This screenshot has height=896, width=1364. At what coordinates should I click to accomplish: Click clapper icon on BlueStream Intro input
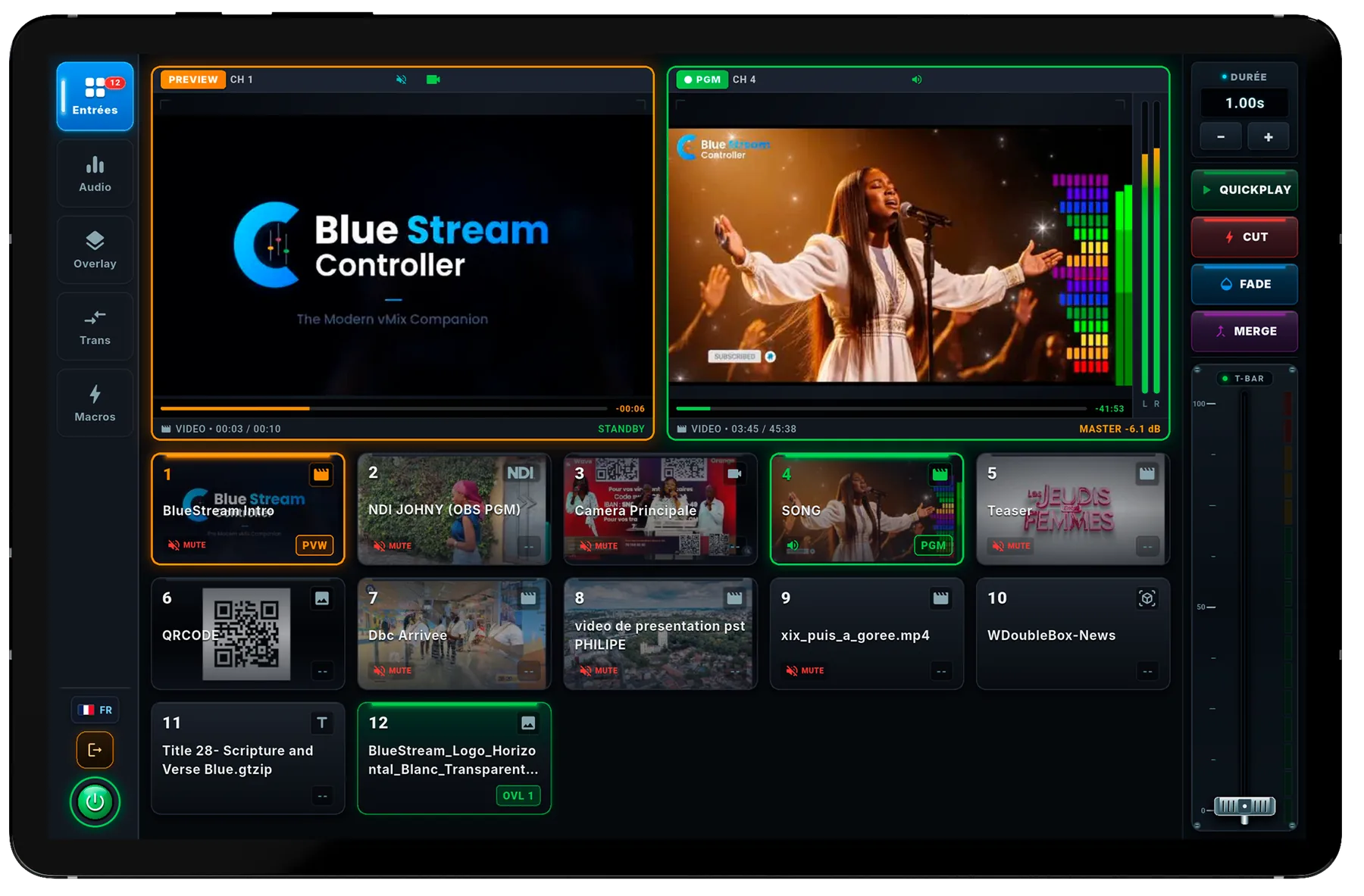tap(321, 474)
